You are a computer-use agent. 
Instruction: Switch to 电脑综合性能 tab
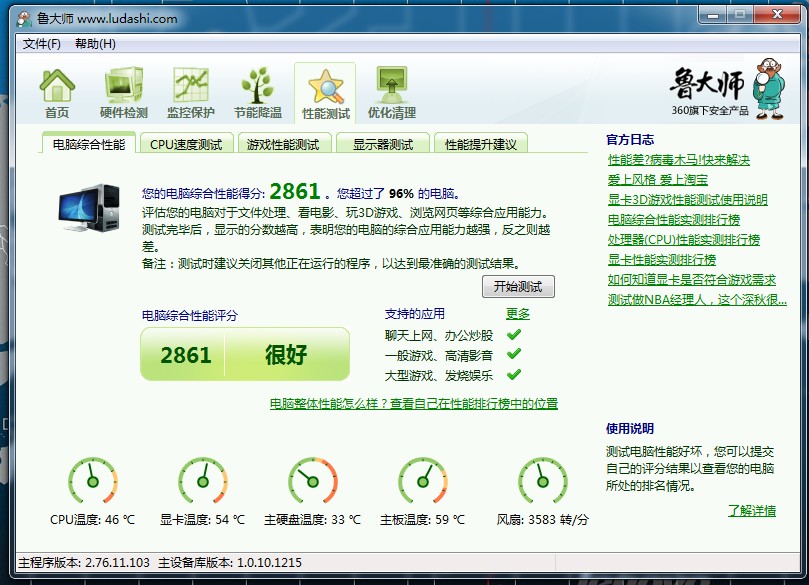[x=89, y=144]
